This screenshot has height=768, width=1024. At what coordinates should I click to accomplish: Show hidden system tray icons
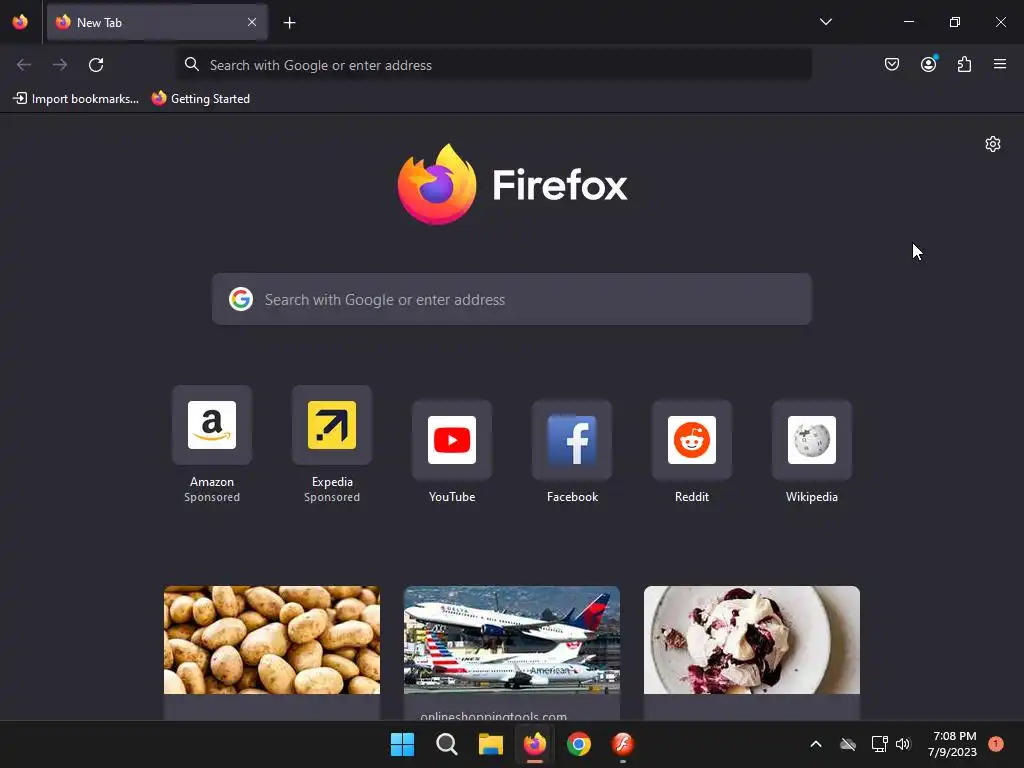(x=816, y=744)
